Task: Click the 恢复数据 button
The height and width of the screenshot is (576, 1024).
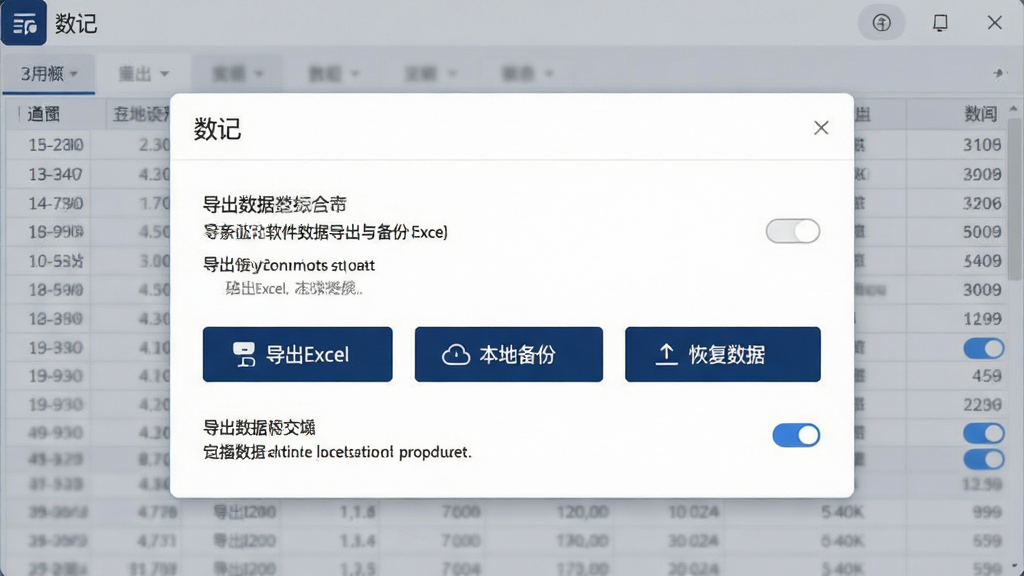Action: [x=722, y=354]
